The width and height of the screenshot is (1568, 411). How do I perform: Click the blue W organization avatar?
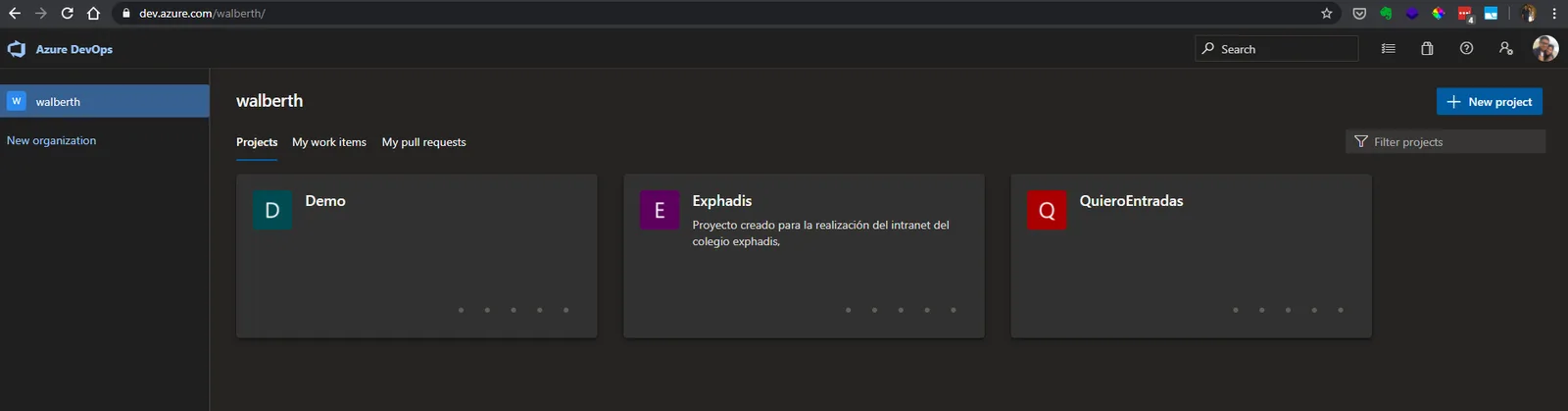click(17, 101)
